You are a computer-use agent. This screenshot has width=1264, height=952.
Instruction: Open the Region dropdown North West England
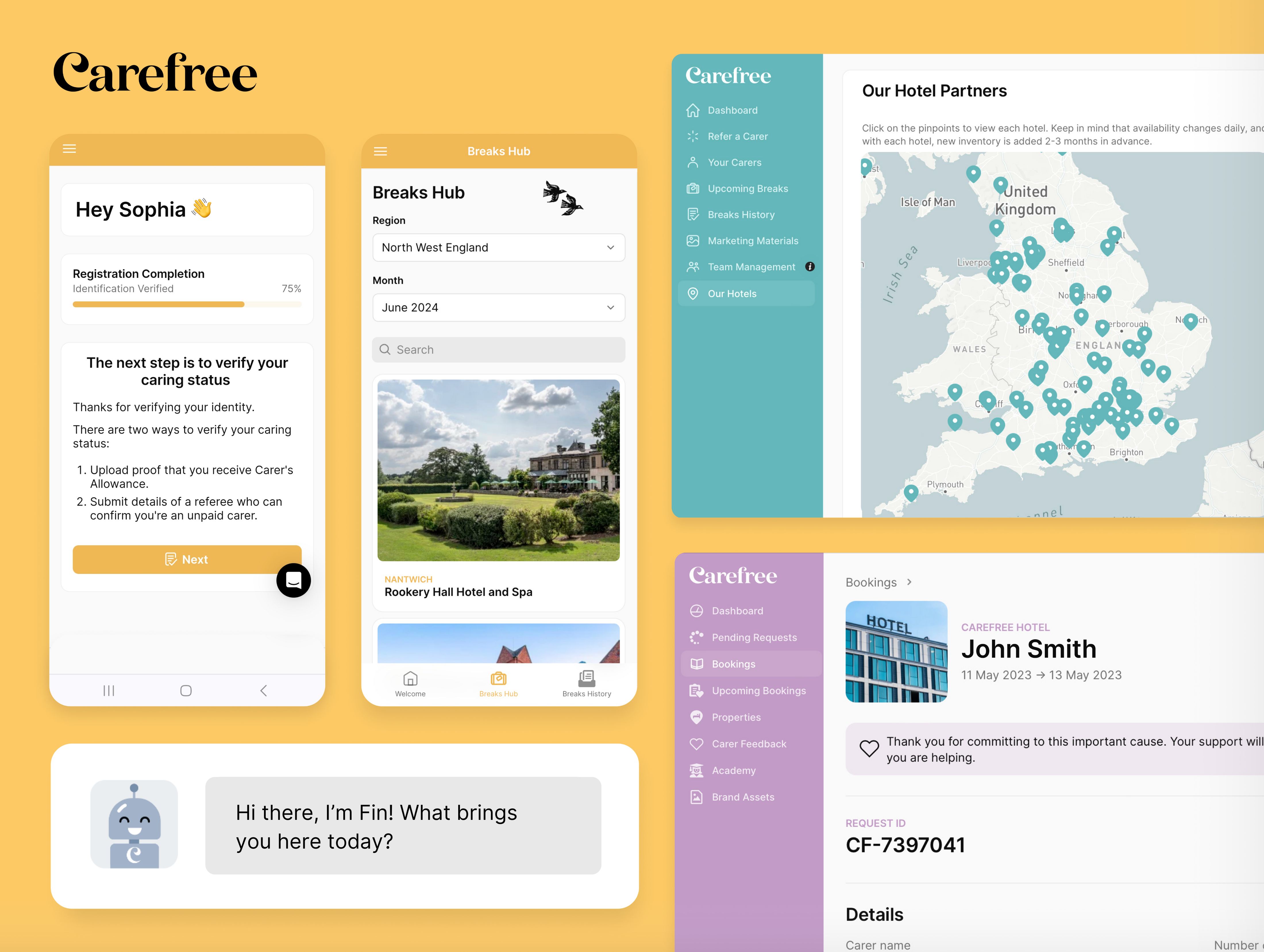(498, 247)
